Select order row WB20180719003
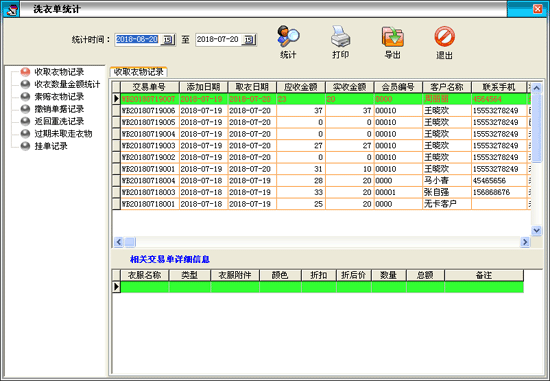550x381 pixels. (321, 146)
